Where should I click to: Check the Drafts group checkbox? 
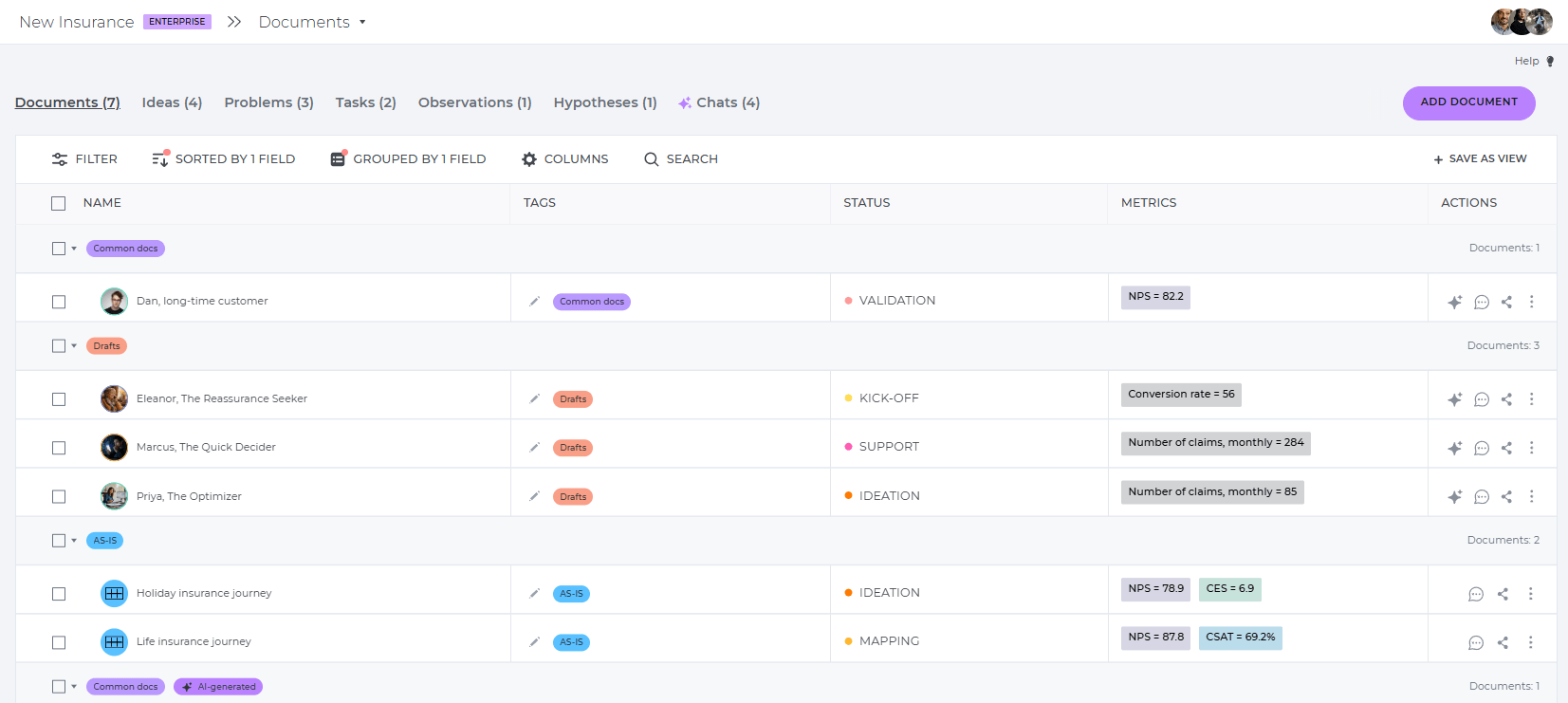tap(59, 346)
